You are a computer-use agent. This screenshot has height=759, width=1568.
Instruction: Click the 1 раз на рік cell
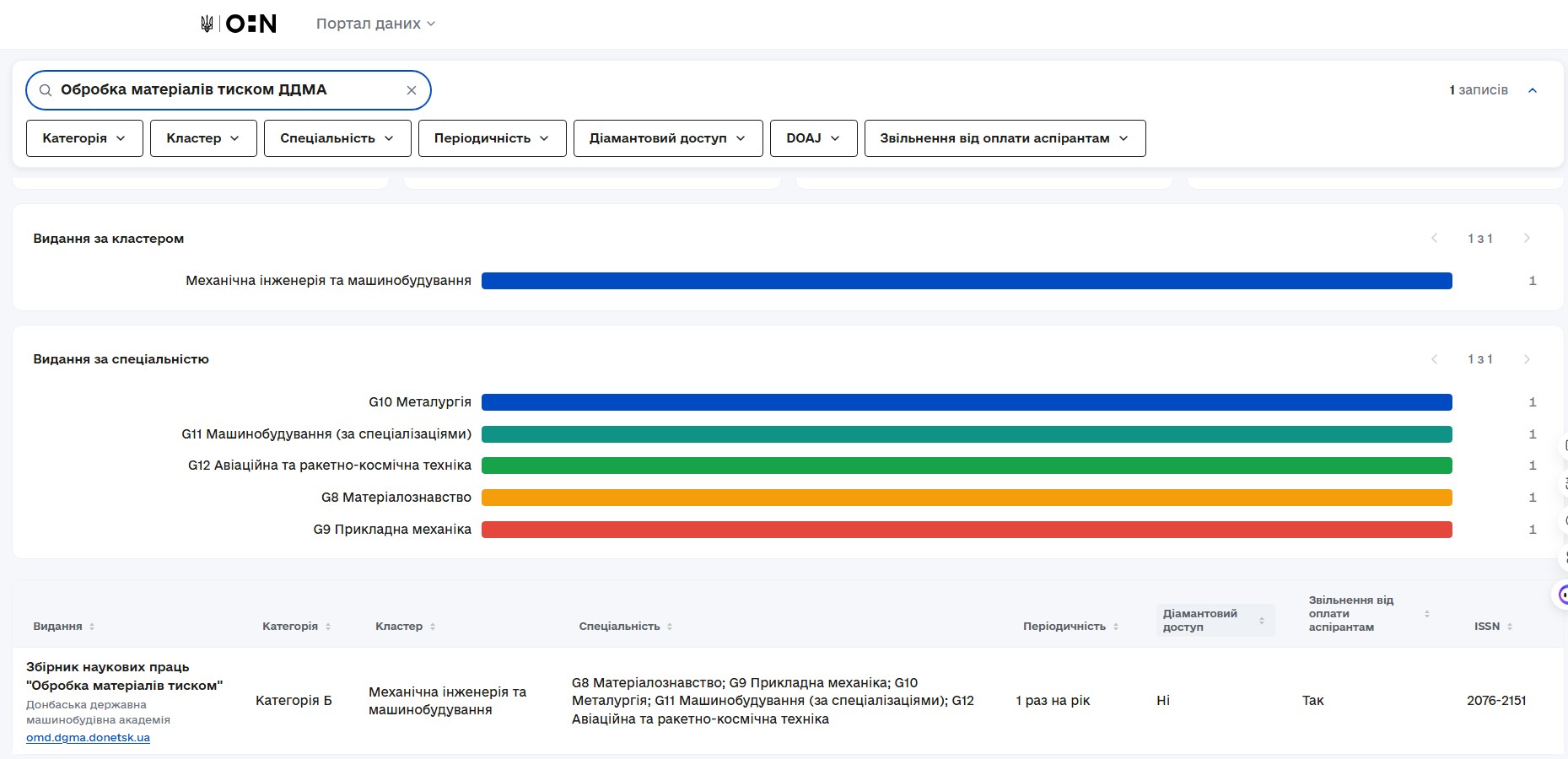[1053, 701]
